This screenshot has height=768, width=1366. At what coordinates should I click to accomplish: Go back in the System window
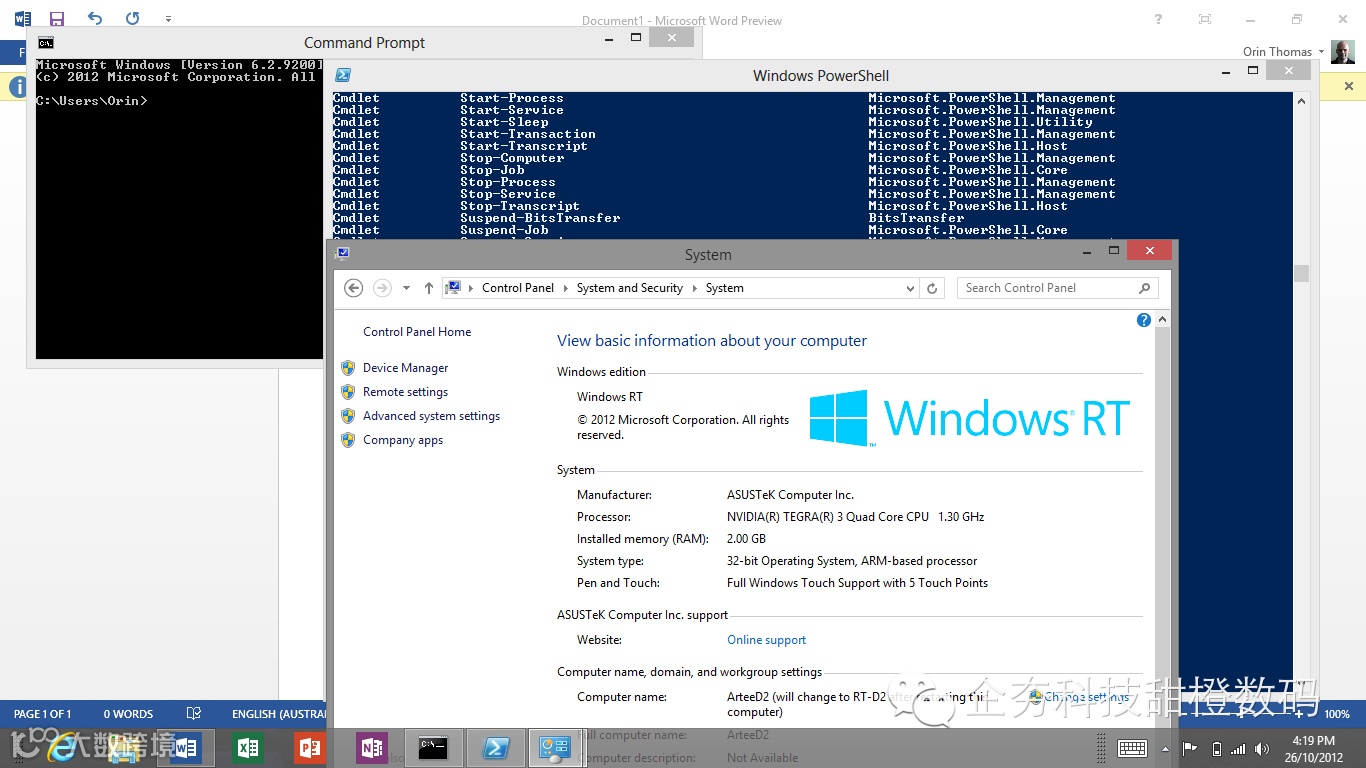click(353, 288)
